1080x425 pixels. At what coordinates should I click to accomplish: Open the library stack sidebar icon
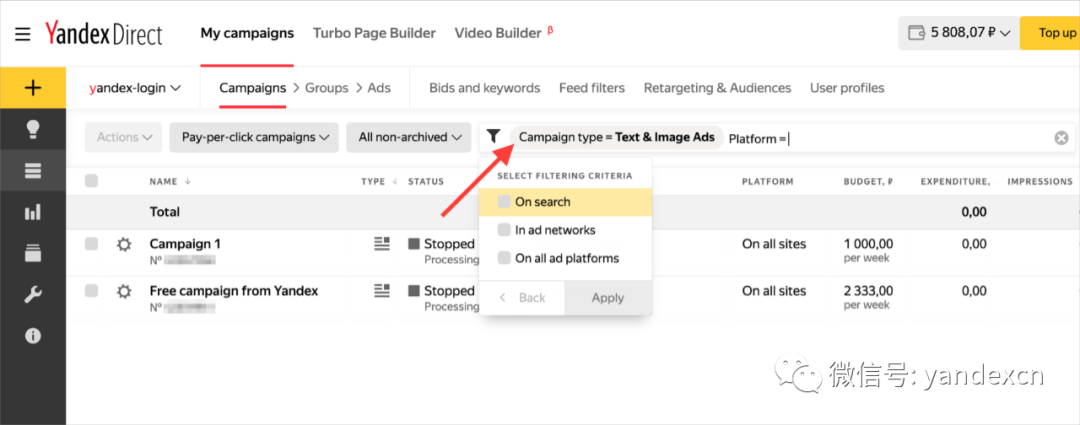coord(33,253)
